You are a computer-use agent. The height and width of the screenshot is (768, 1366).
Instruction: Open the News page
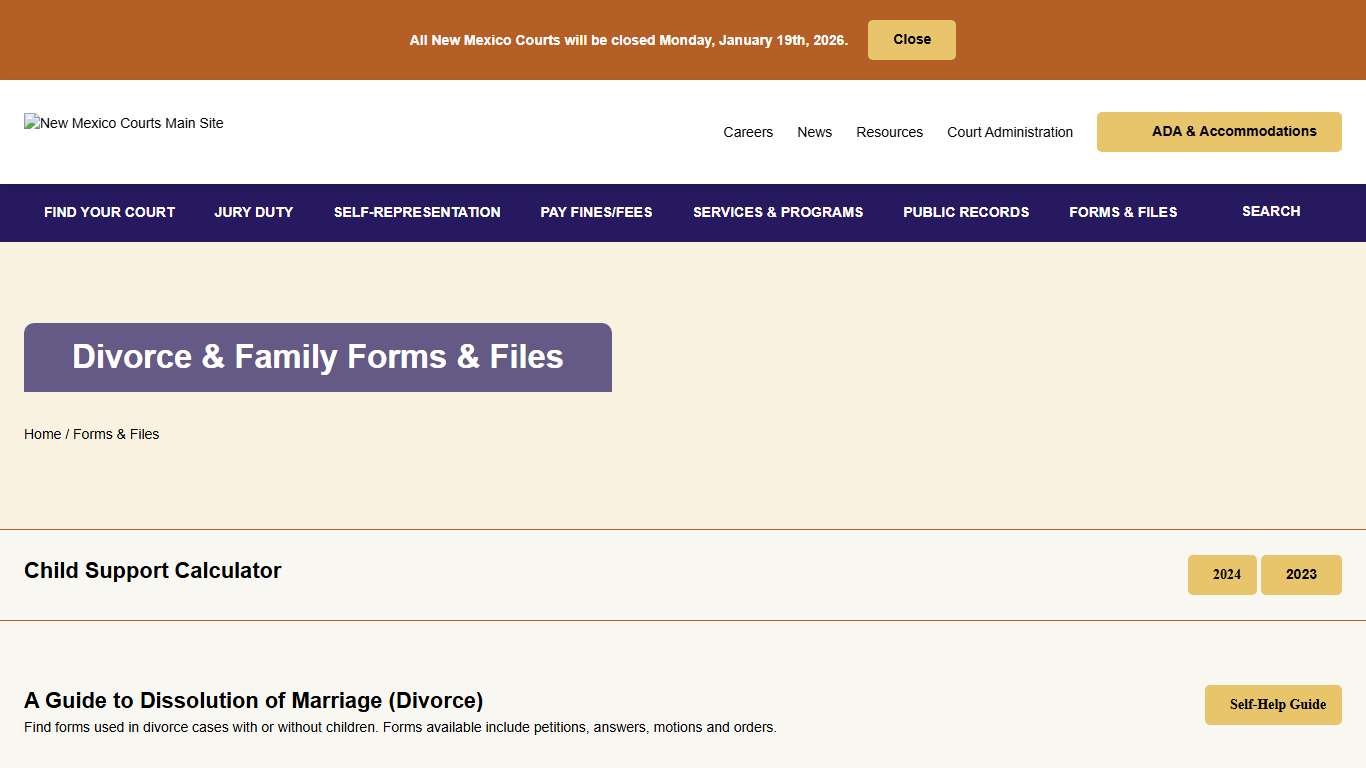point(814,131)
